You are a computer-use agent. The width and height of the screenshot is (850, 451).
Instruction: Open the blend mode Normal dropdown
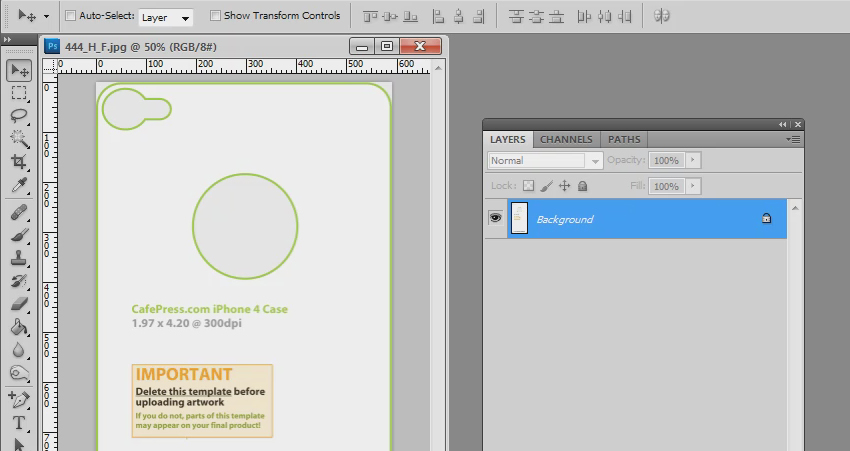545,160
